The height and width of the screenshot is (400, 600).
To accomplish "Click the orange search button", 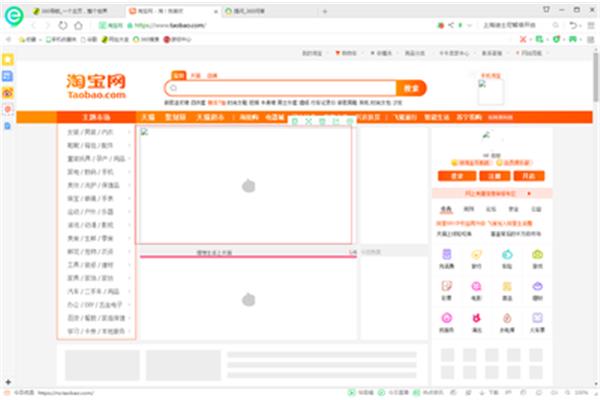I will [x=411, y=88].
